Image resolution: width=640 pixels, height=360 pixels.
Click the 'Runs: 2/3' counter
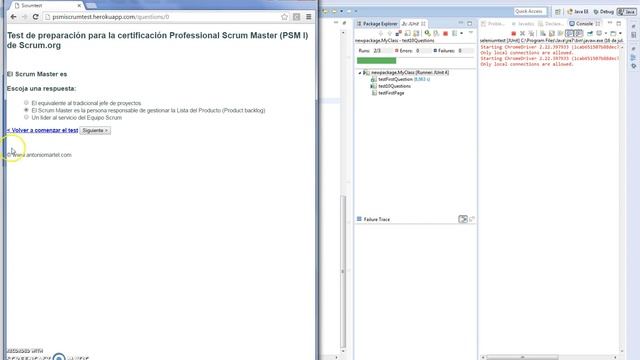click(x=370, y=51)
